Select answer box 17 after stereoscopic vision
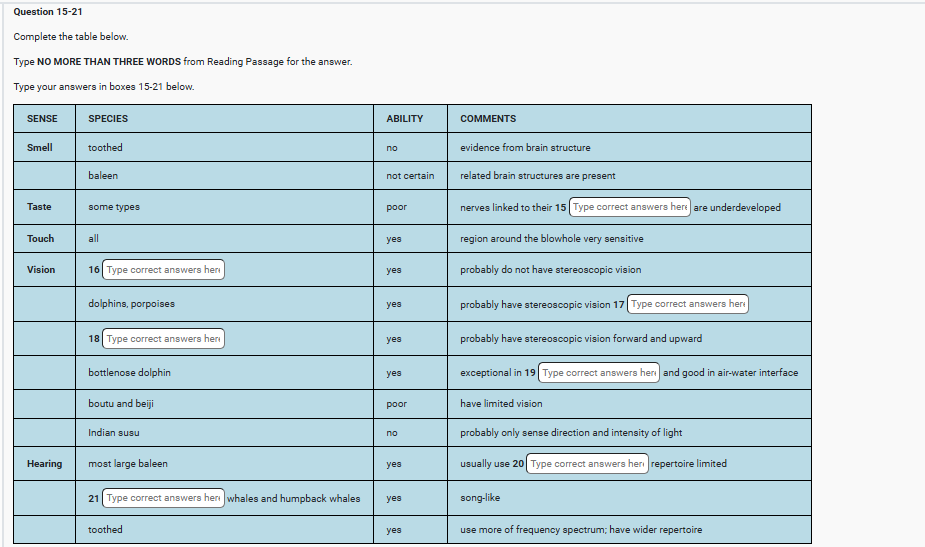The image size is (925, 547). (688, 304)
